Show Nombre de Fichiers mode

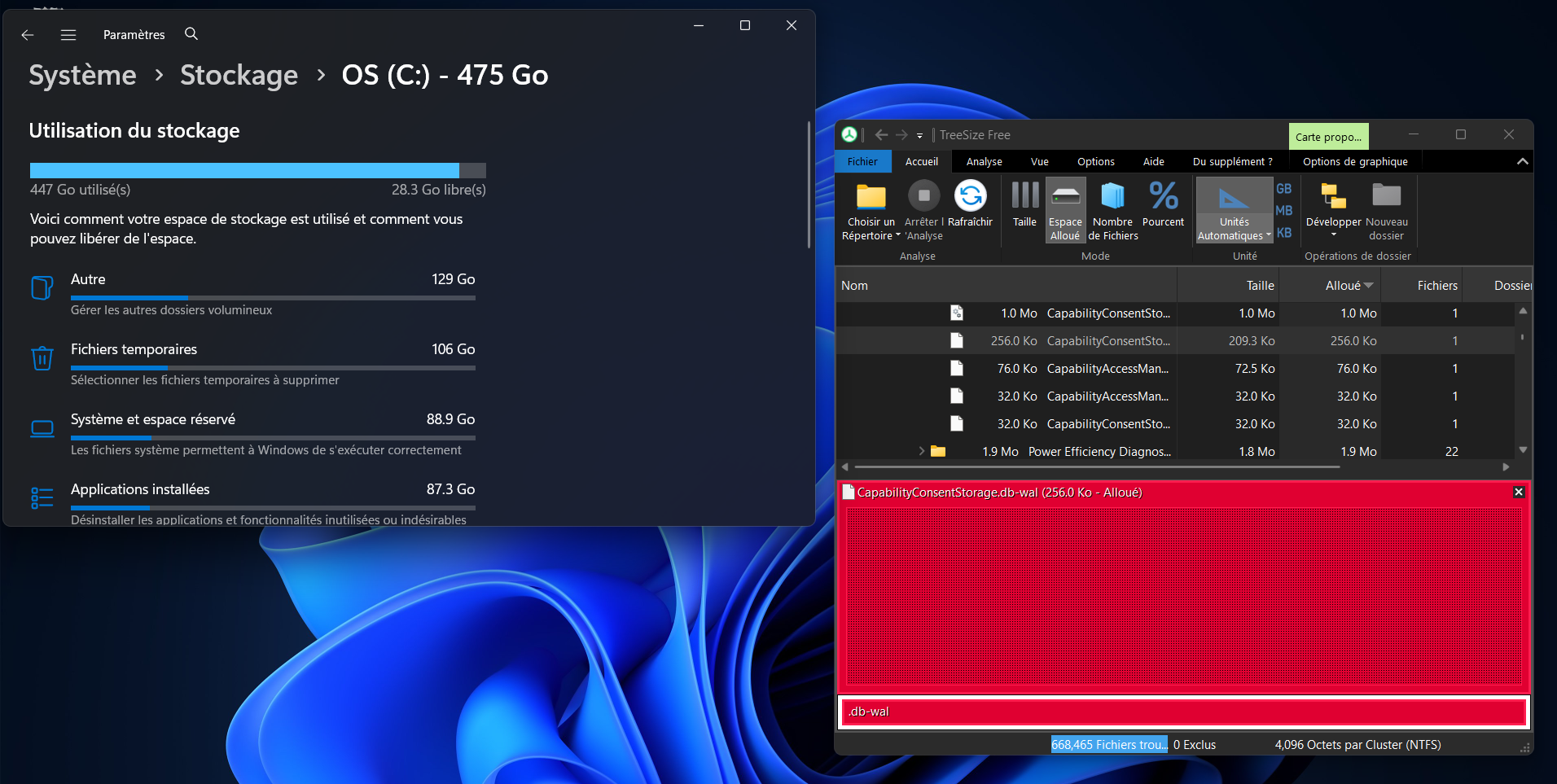point(1113,210)
